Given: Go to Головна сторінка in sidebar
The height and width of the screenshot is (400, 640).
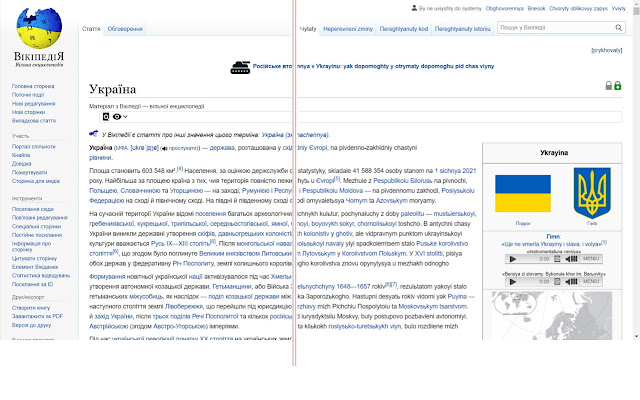Looking at the screenshot, I should click(33, 86).
